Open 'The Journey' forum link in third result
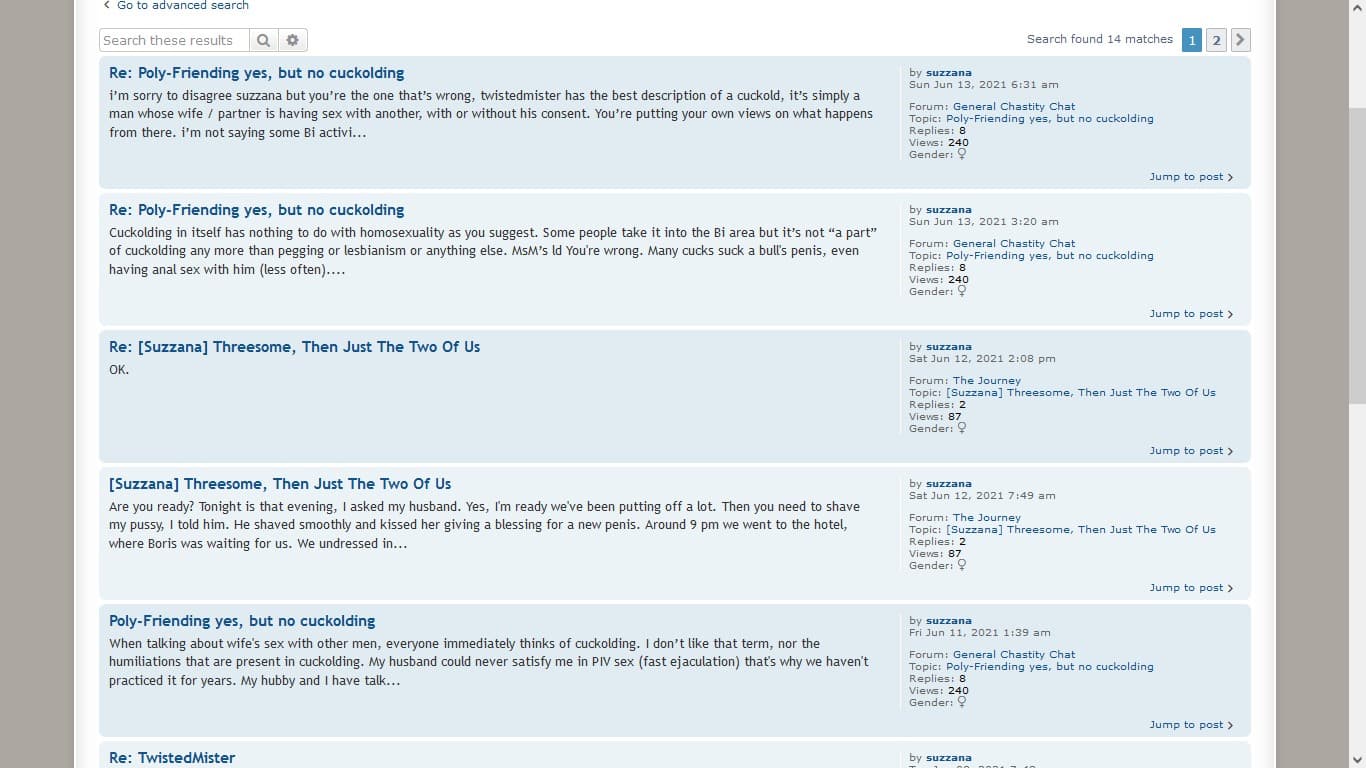The image size is (1366, 768). coord(986,380)
